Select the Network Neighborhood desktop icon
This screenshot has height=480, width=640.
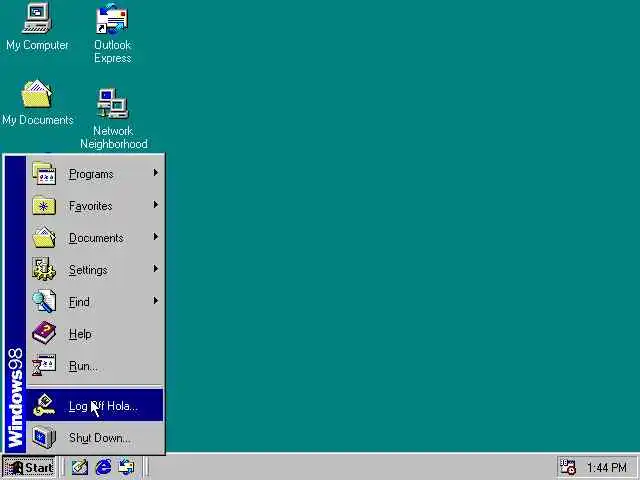[x=113, y=119]
